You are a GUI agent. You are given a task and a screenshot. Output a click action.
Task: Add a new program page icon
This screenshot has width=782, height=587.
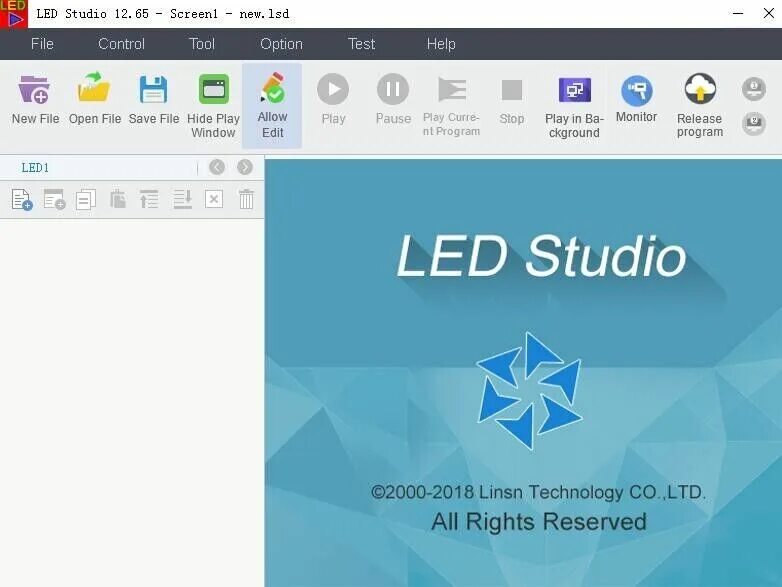coord(22,199)
